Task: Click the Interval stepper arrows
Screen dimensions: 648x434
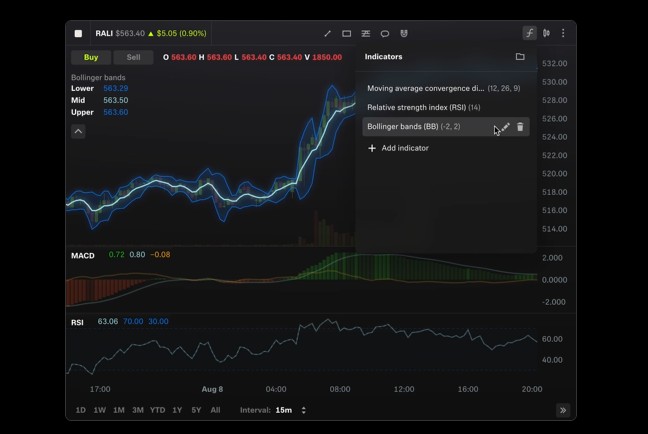Action: point(304,410)
